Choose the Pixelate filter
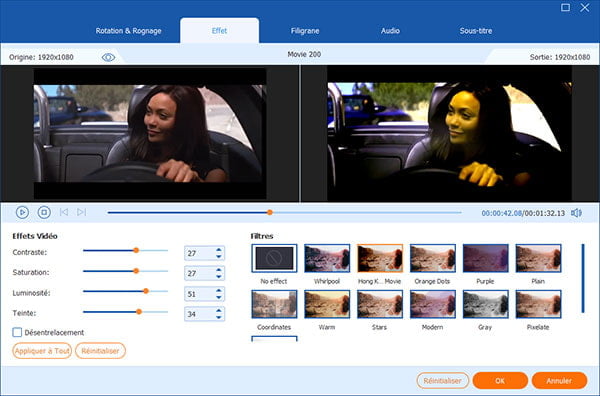This screenshot has height=396, width=600. (x=538, y=304)
